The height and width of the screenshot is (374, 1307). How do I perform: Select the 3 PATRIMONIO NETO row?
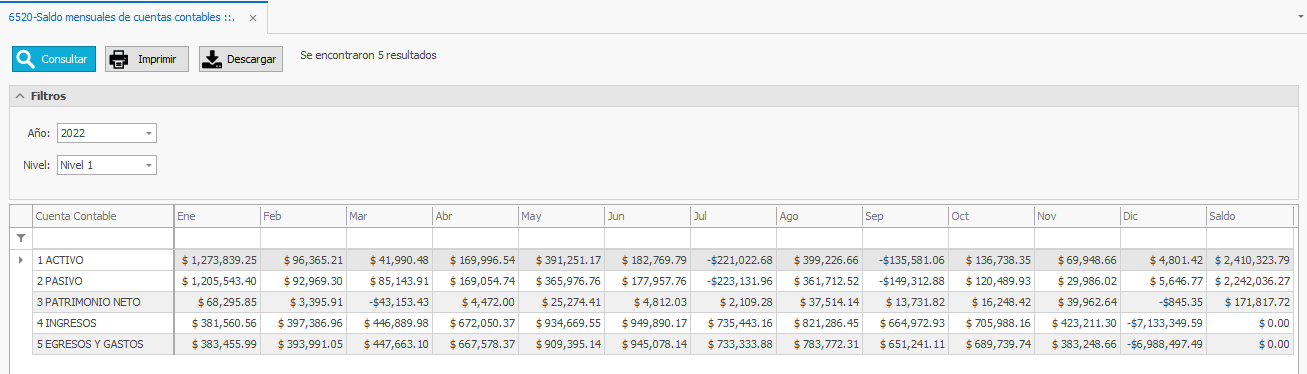coord(651,302)
